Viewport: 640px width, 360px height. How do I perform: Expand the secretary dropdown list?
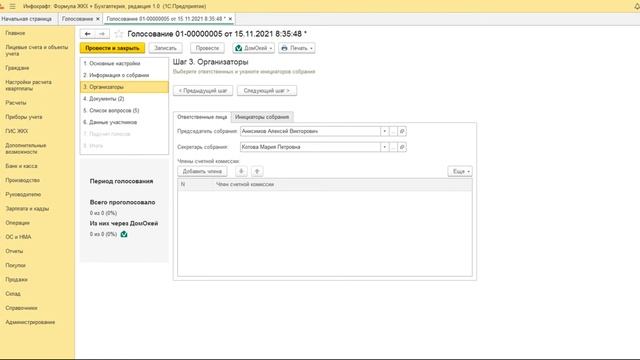[x=384, y=147]
